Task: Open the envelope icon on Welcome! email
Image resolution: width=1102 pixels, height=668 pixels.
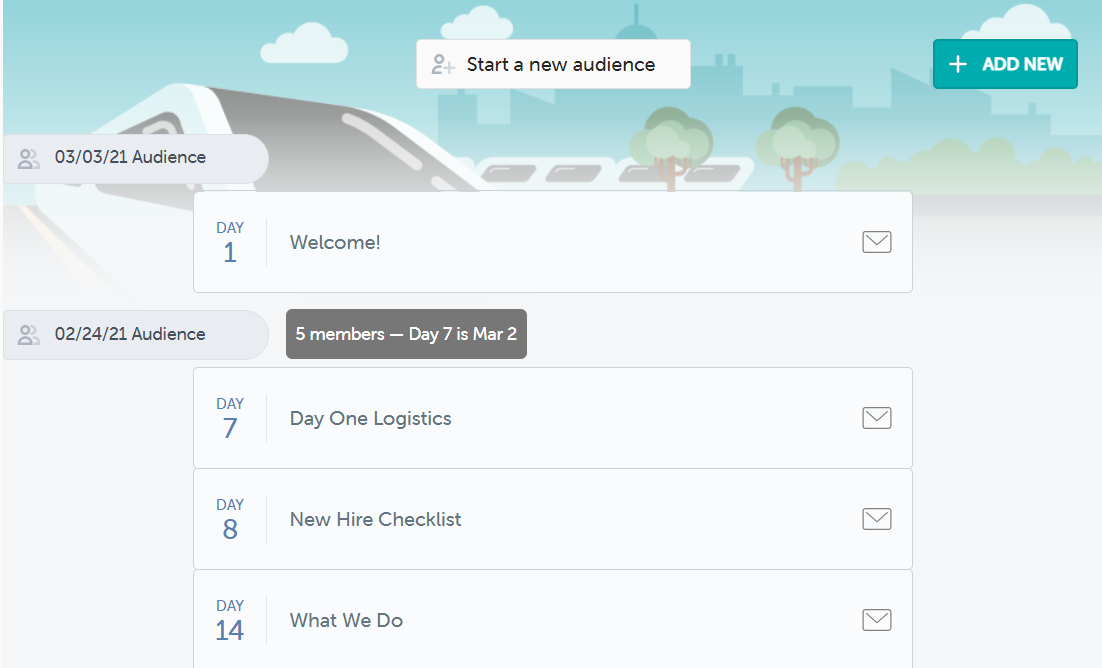Action: click(x=876, y=241)
